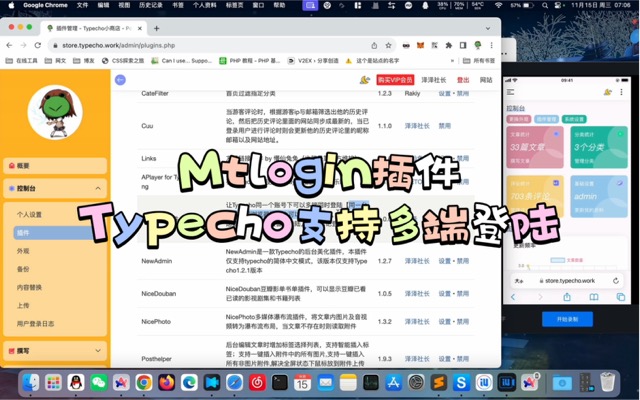Open WeChat in the Dock

pos(99,382)
